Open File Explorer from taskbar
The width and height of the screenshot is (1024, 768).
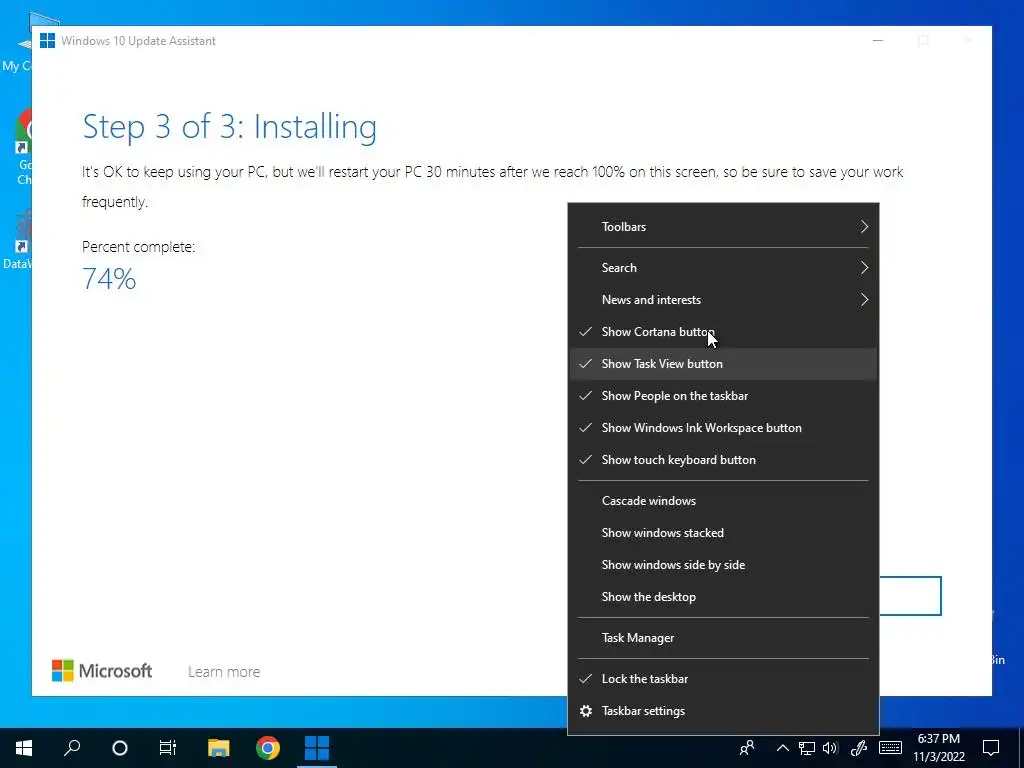[x=219, y=748]
